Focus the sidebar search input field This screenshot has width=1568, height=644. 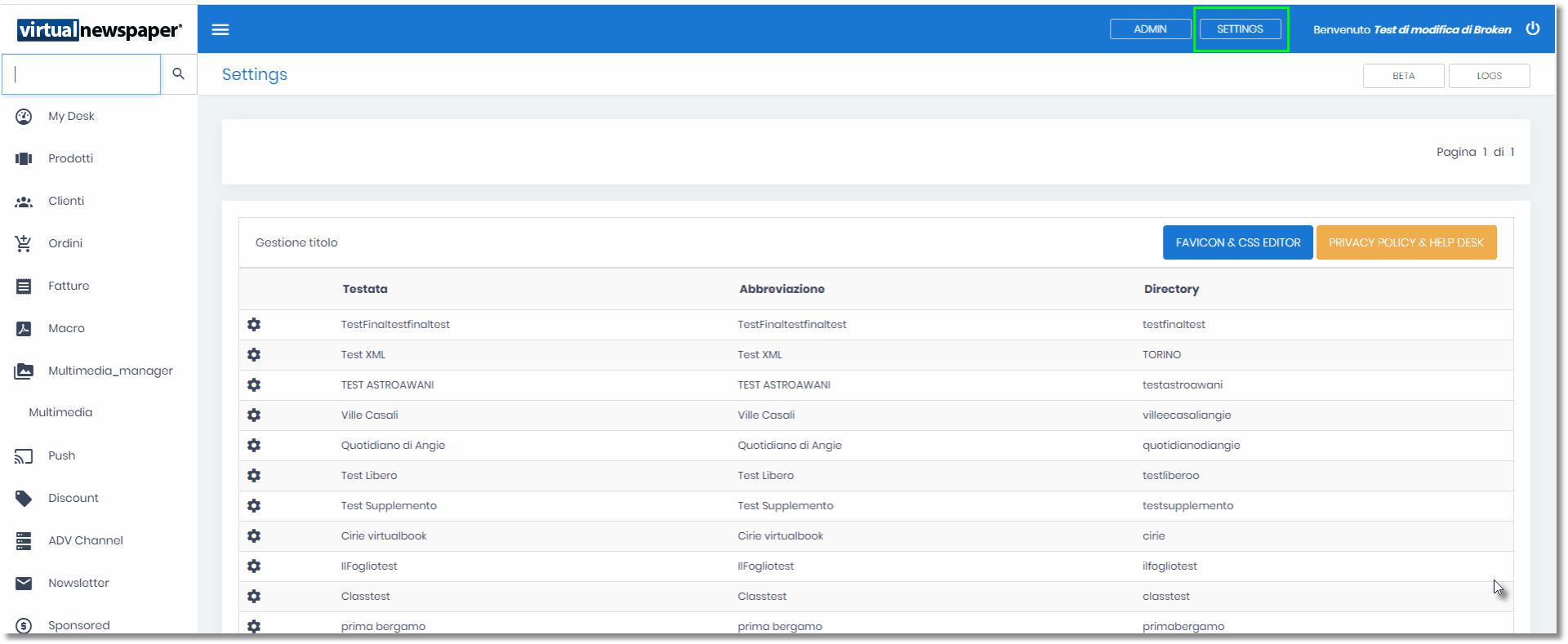point(82,74)
